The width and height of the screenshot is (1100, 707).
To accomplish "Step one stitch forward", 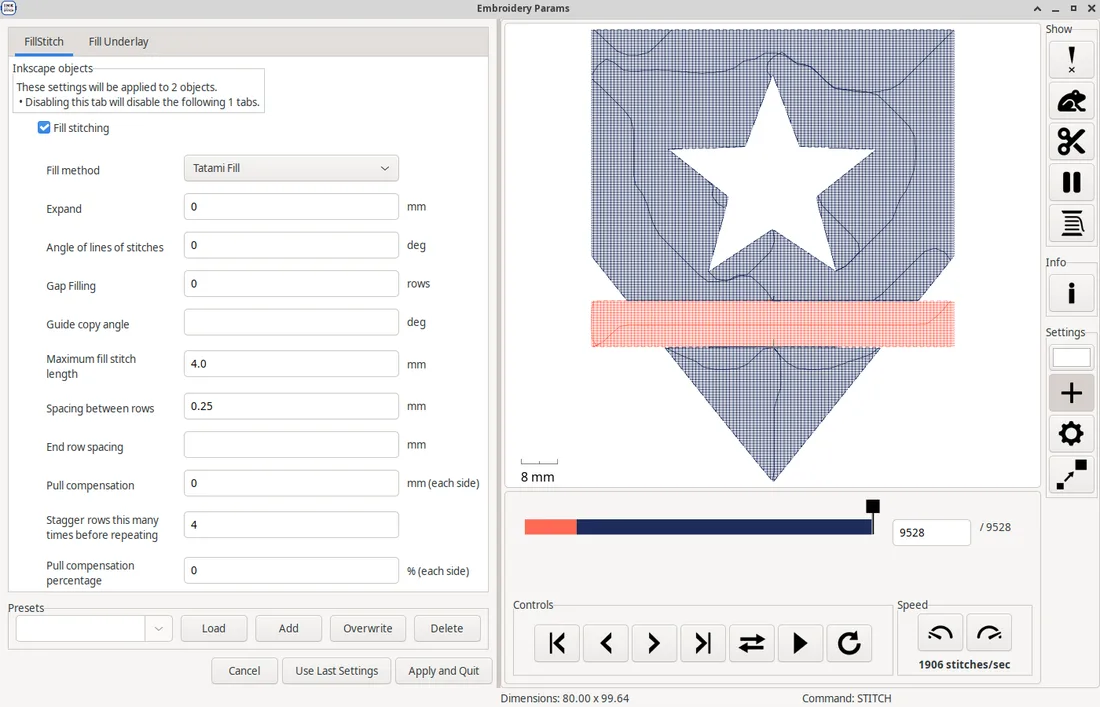I will point(654,643).
